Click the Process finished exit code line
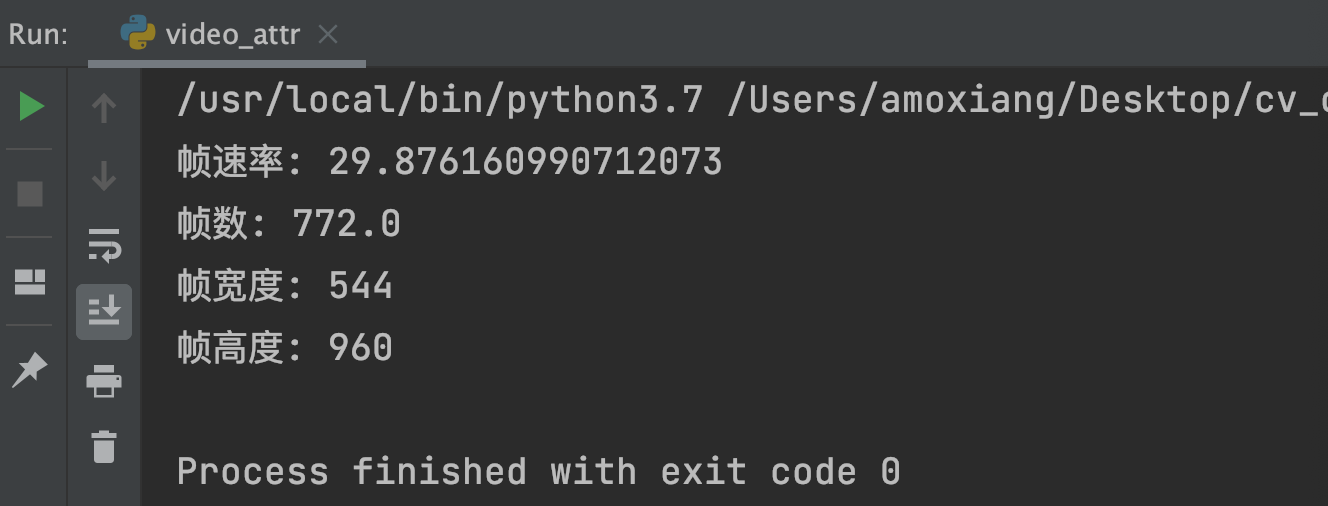This screenshot has width=1328, height=506. pos(538,471)
